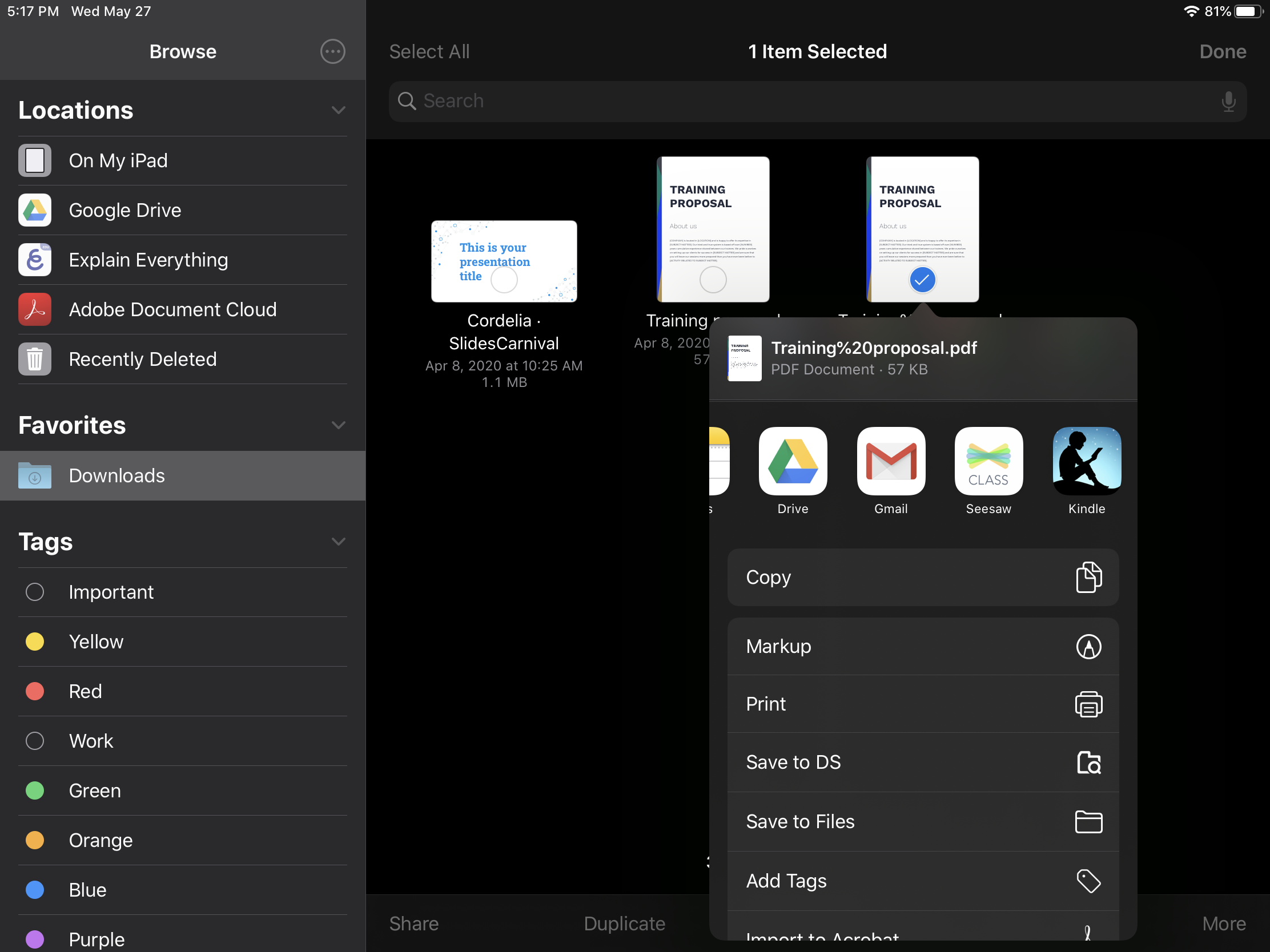This screenshot has height=952, width=1270.
Task: Open the Cordelia SlidesCarnival thumbnail
Action: coord(504,261)
